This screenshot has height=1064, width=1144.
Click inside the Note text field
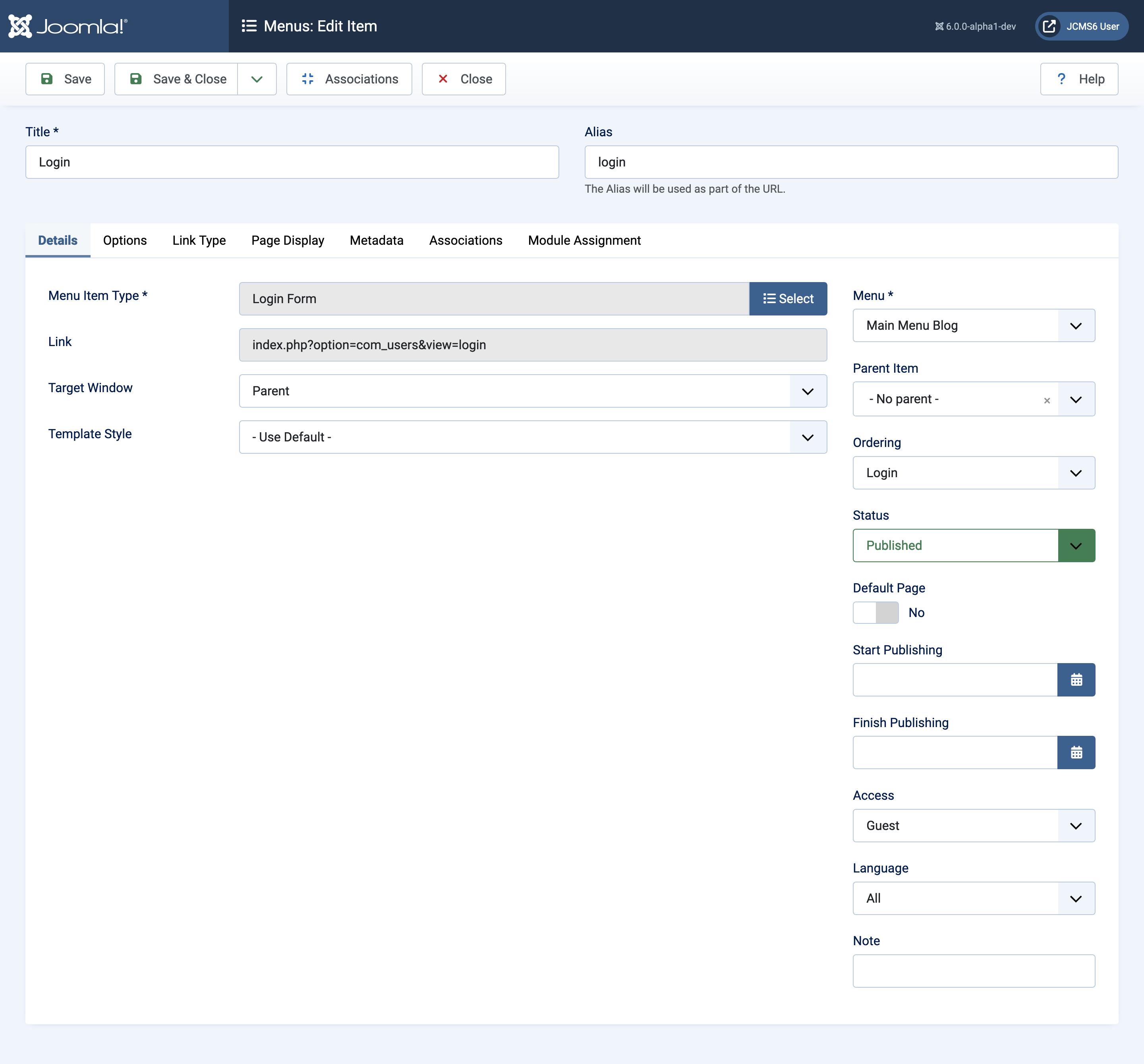[974, 971]
